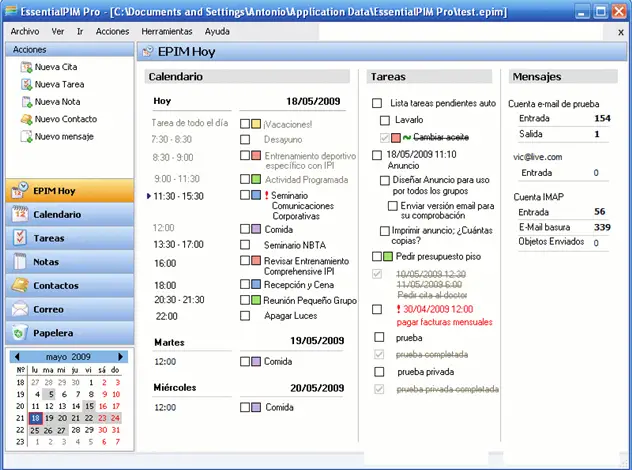
Task: Check the Seminario NBTA checkbox
Action: pos(245,245)
